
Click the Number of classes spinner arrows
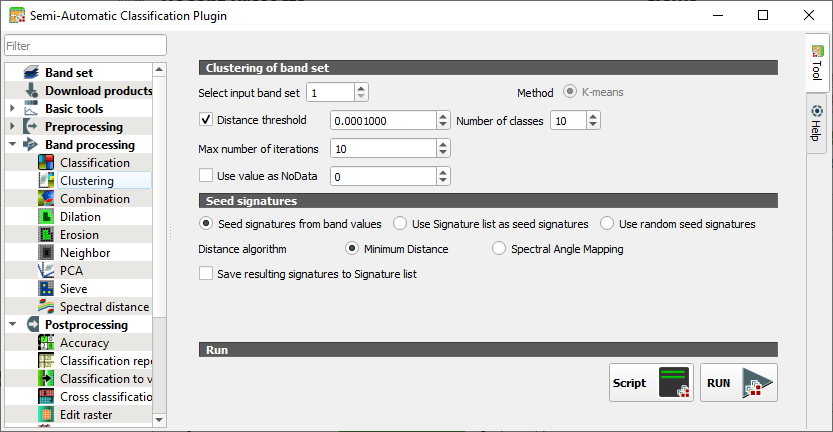tap(593, 120)
